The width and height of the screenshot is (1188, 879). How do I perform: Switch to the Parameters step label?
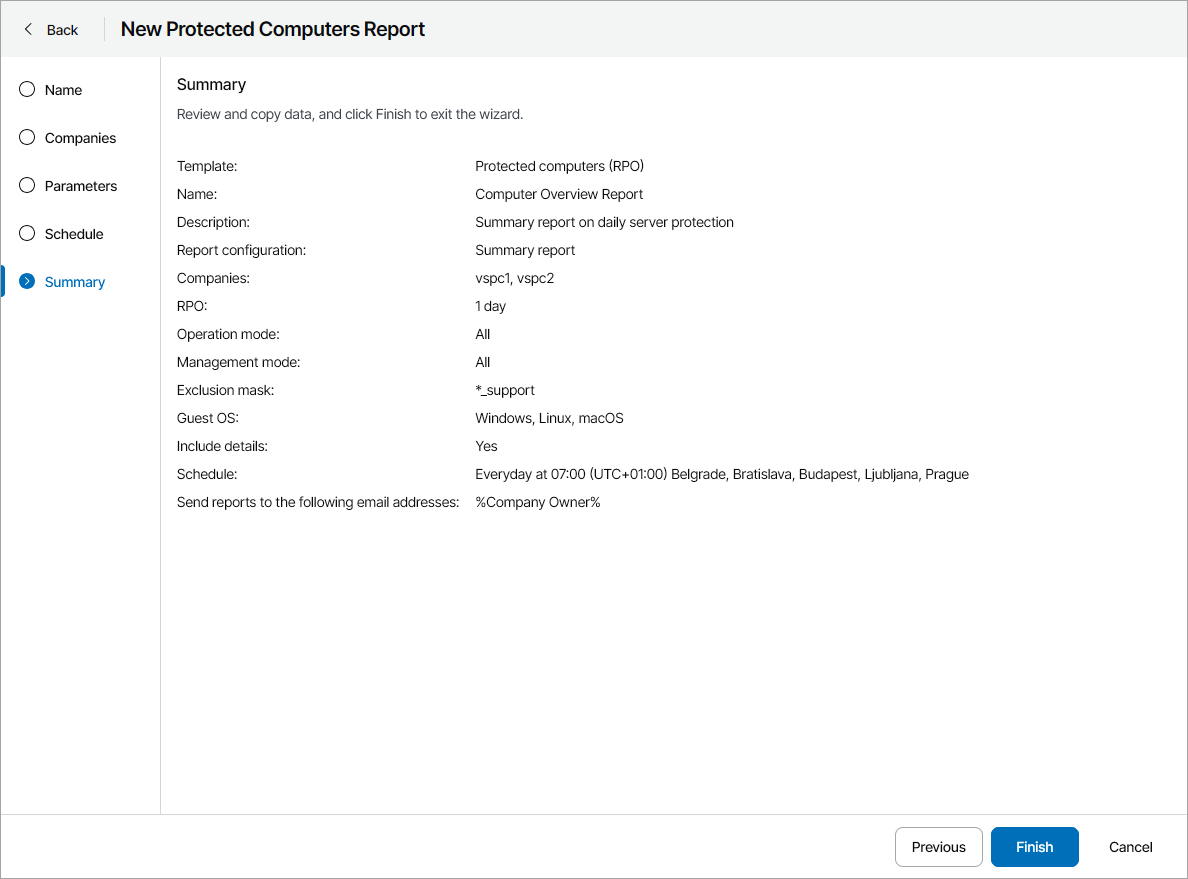pos(81,186)
